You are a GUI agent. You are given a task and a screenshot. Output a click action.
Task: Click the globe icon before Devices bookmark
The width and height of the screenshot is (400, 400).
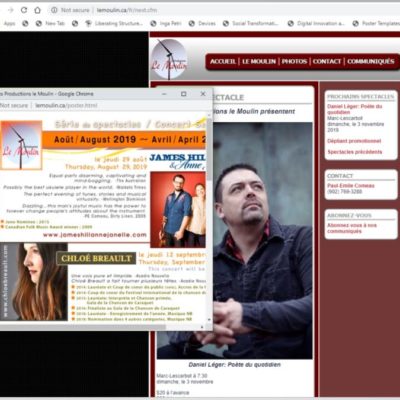coord(192,23)
